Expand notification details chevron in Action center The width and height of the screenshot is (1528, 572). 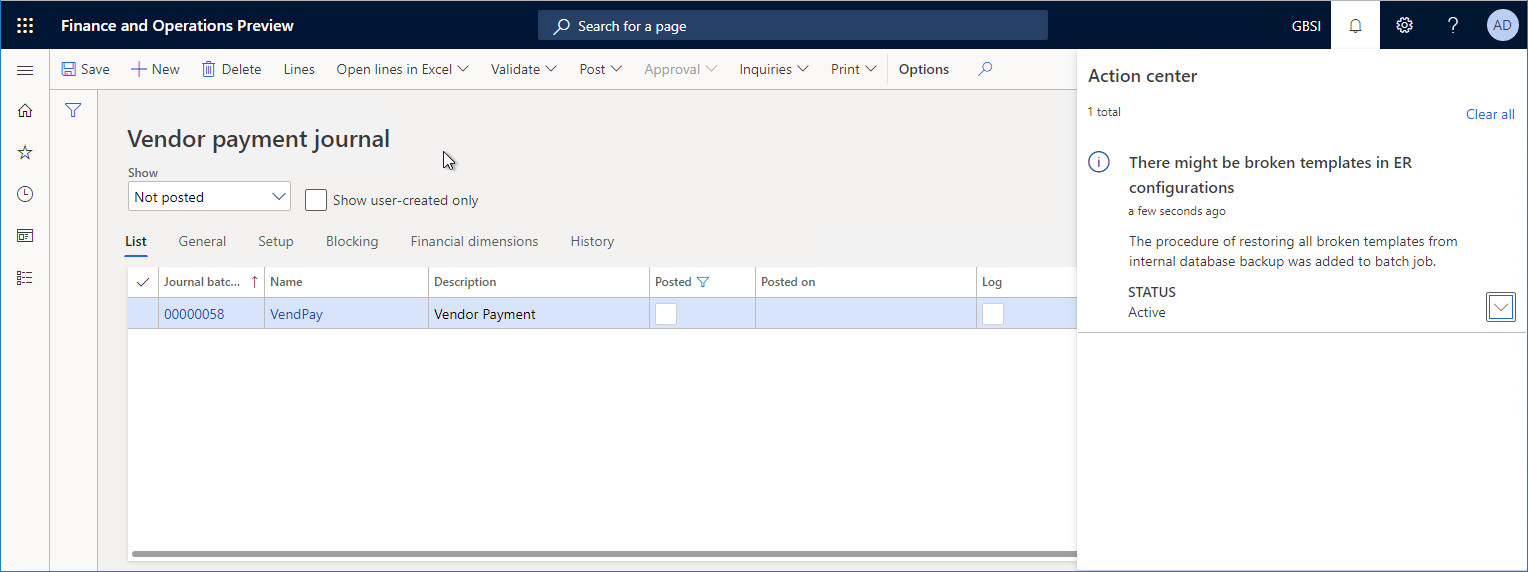point(1501,308)
